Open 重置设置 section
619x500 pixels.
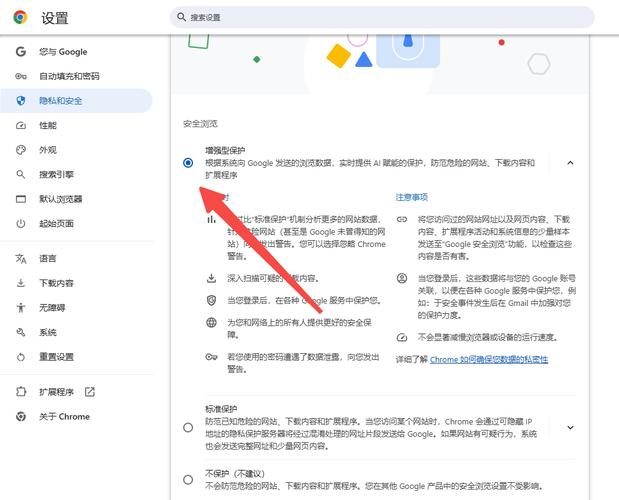click(76, 357)
